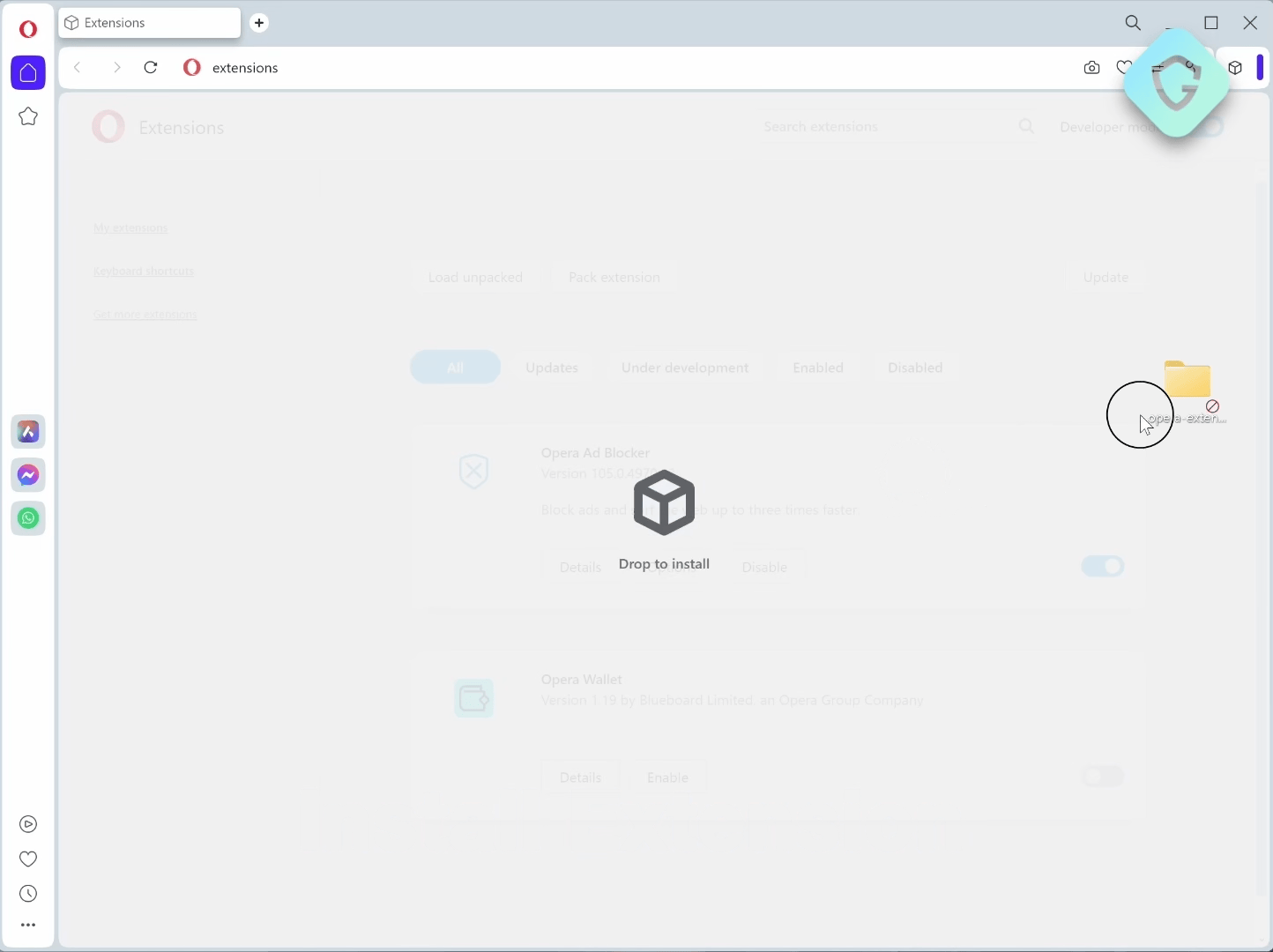Select the Under development filter tab

pyautogui.click(x=685, y=368)
